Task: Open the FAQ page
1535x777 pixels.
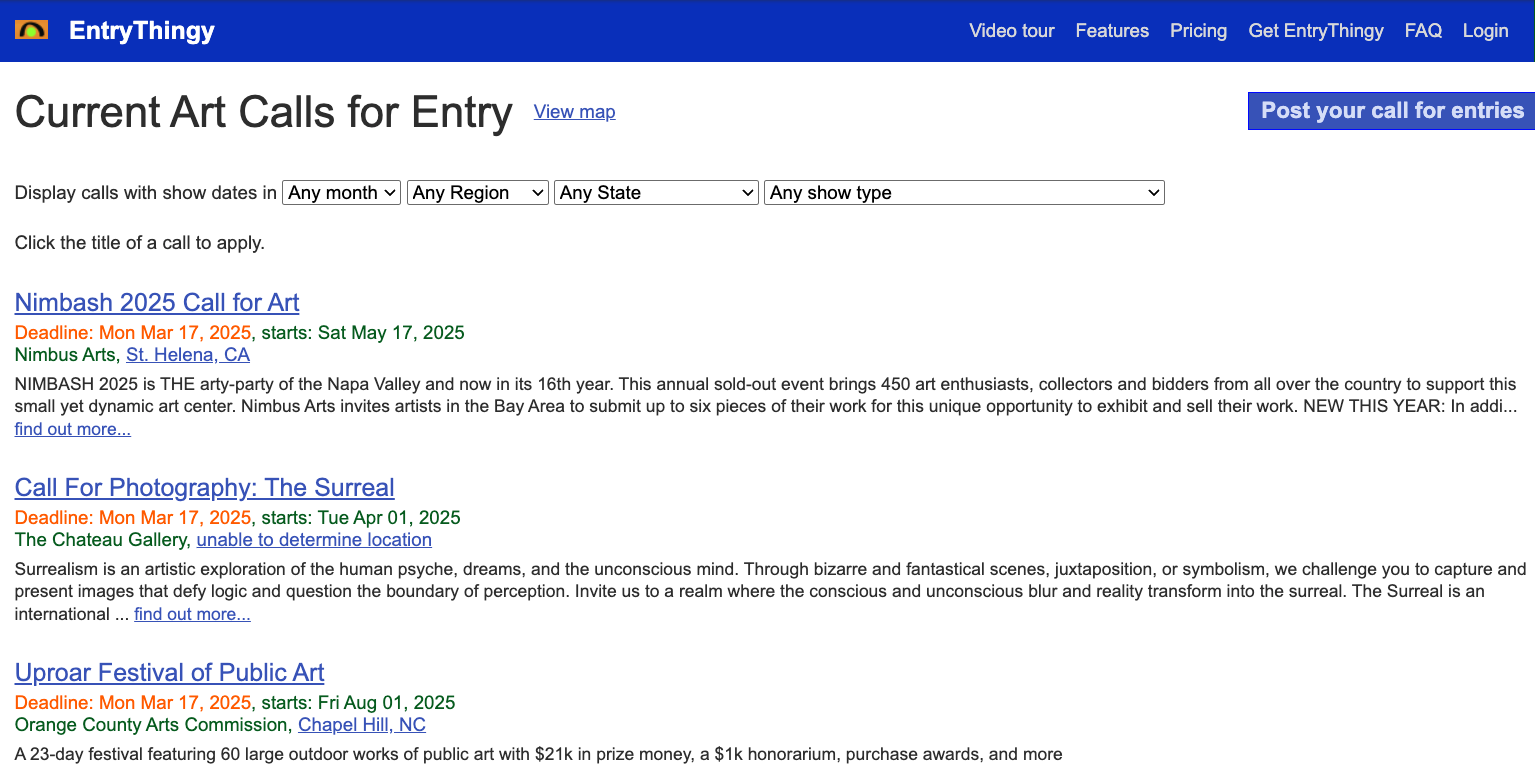Action: coord(1423,31)
